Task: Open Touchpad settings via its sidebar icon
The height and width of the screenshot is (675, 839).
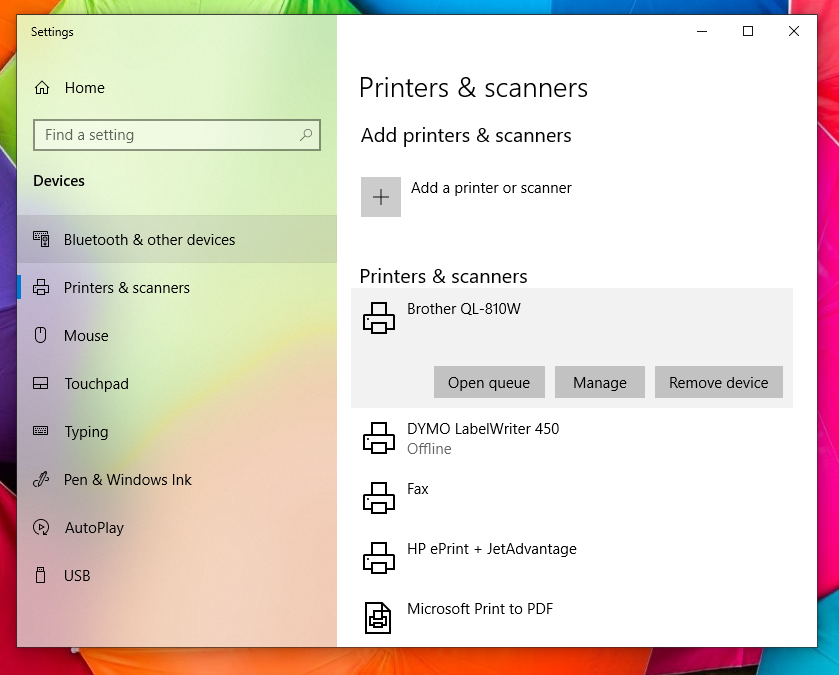Action: click(40, 384)
